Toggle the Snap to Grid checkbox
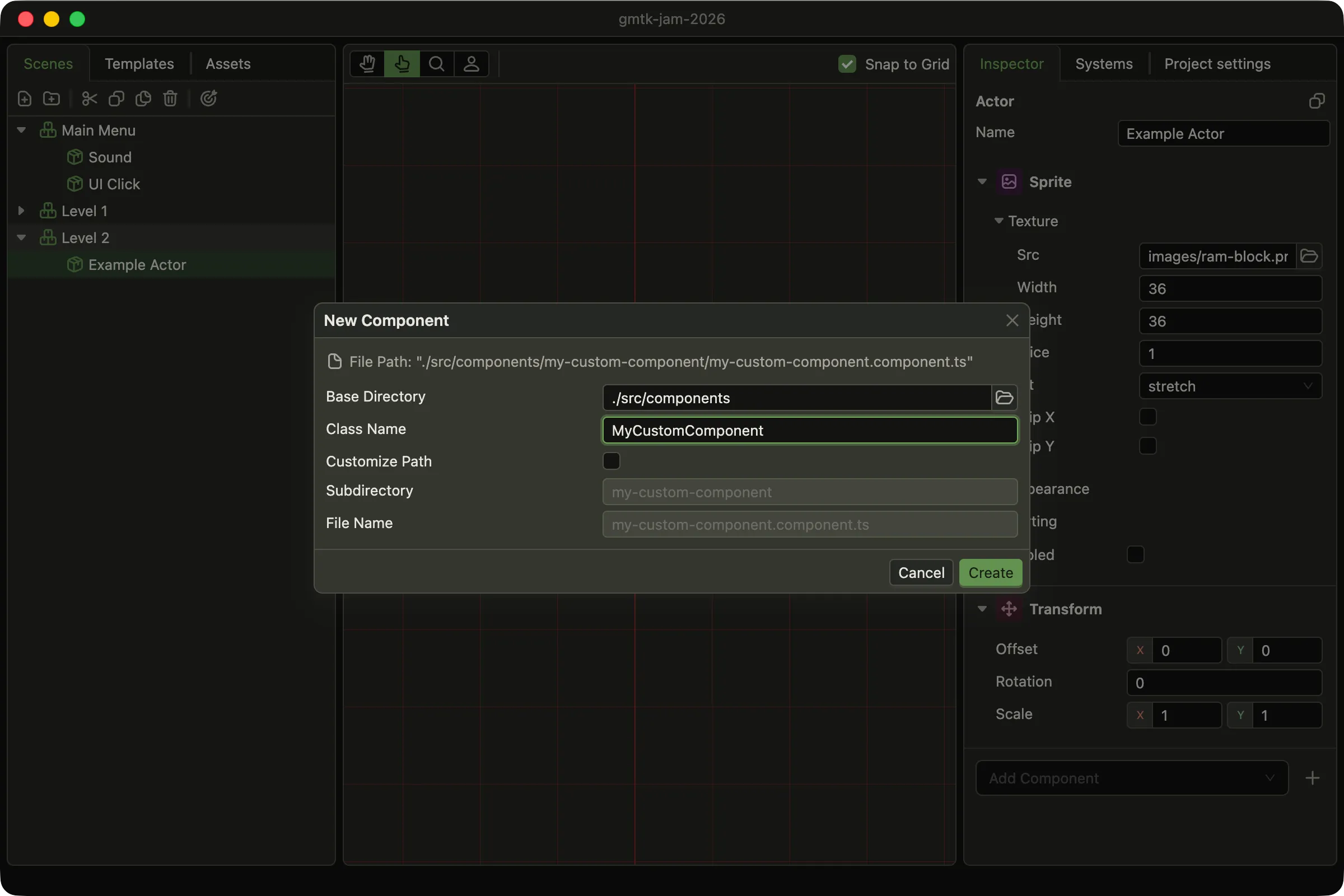The height and width of the screenshot is (896, 1344). pos(847,64)
